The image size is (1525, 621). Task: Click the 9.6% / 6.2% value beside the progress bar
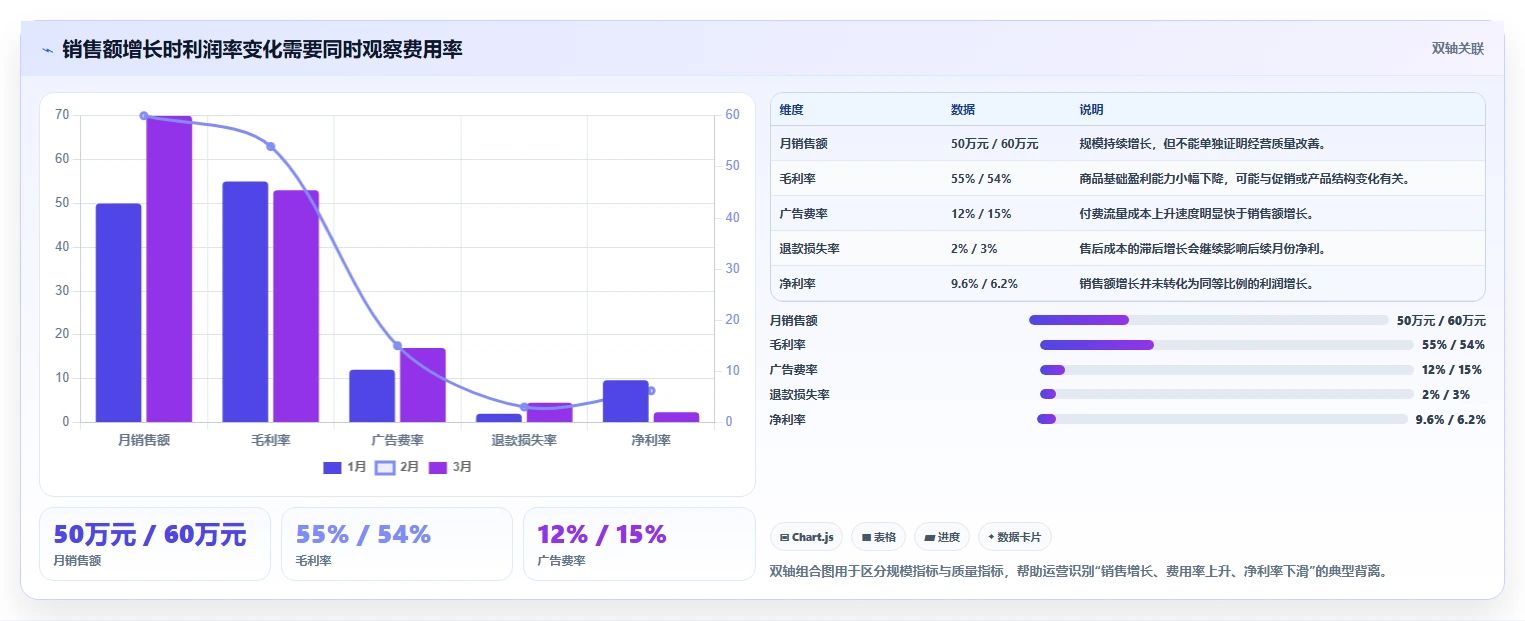pyautogui.click(x=1450, y=420)
